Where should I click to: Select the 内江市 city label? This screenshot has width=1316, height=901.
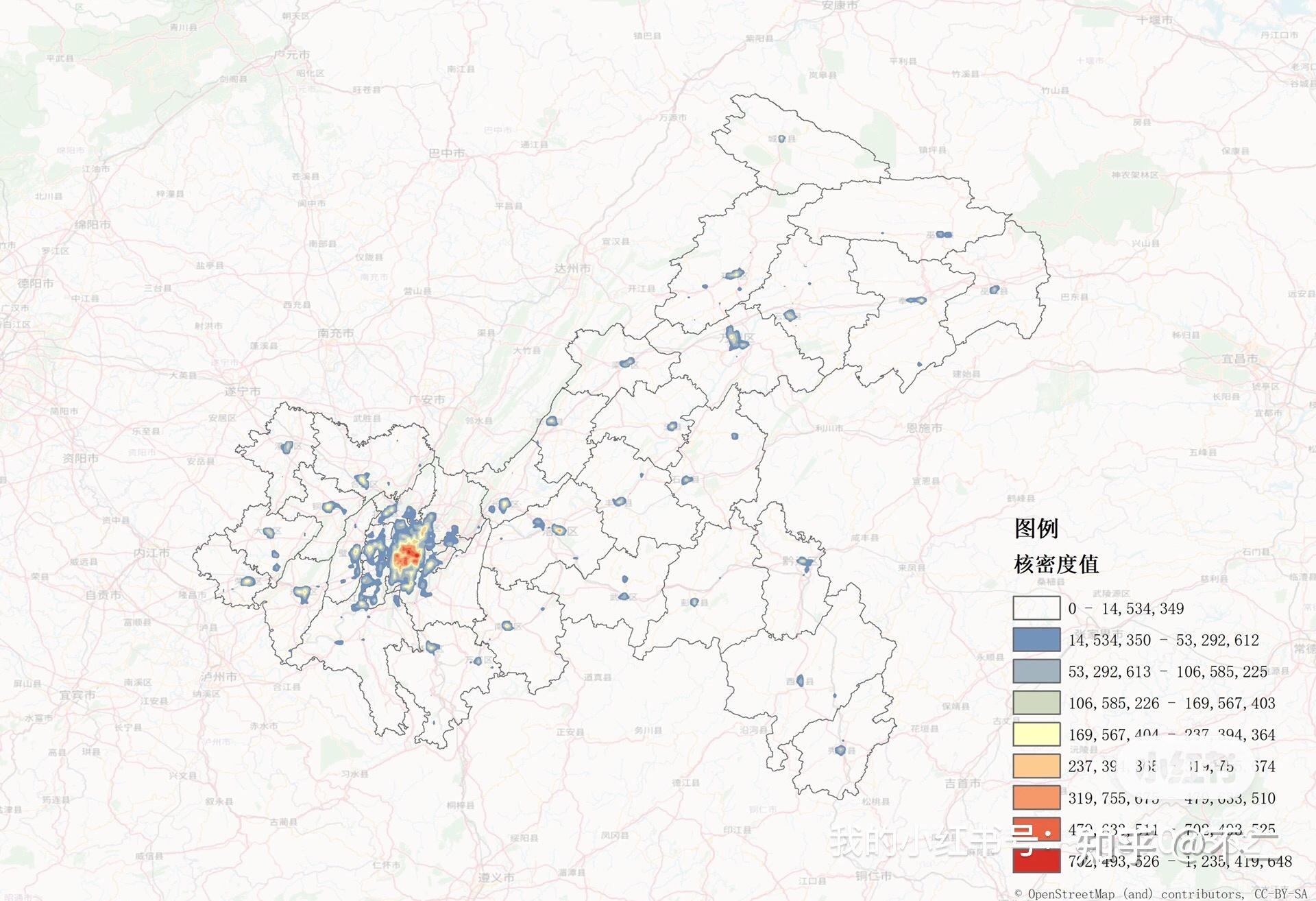[x=151, y=553]
